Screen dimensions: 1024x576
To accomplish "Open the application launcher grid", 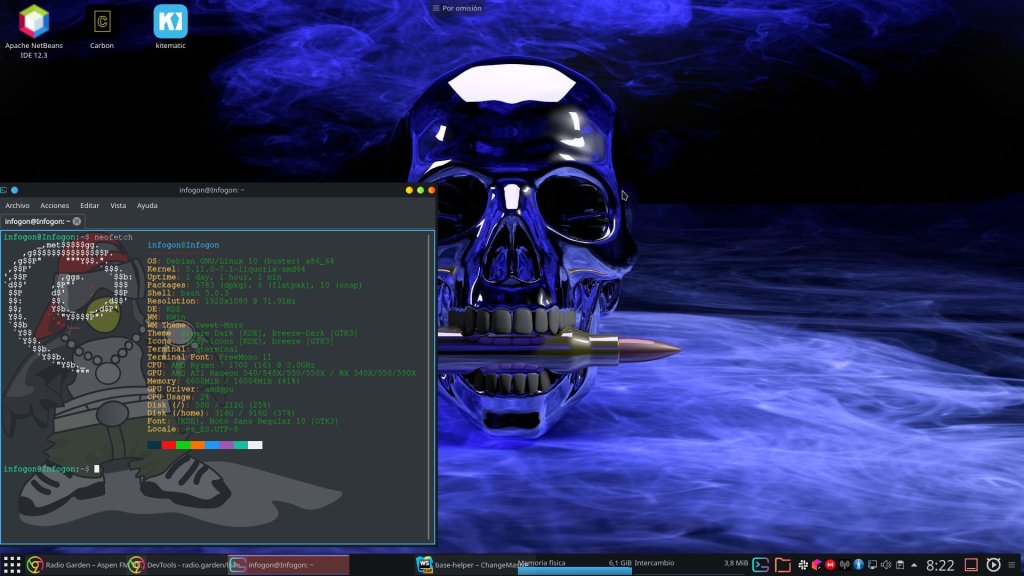I will [x=12, y=565].
